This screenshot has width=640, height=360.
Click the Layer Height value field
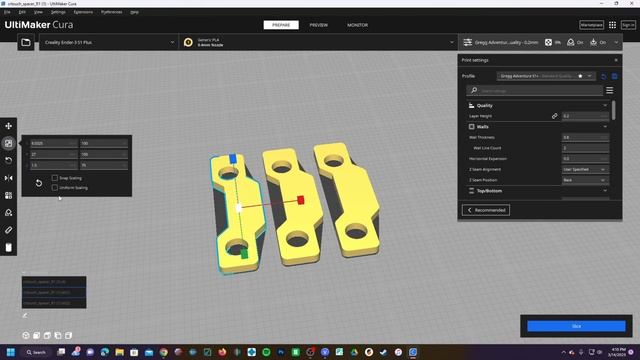click(585, 116)
